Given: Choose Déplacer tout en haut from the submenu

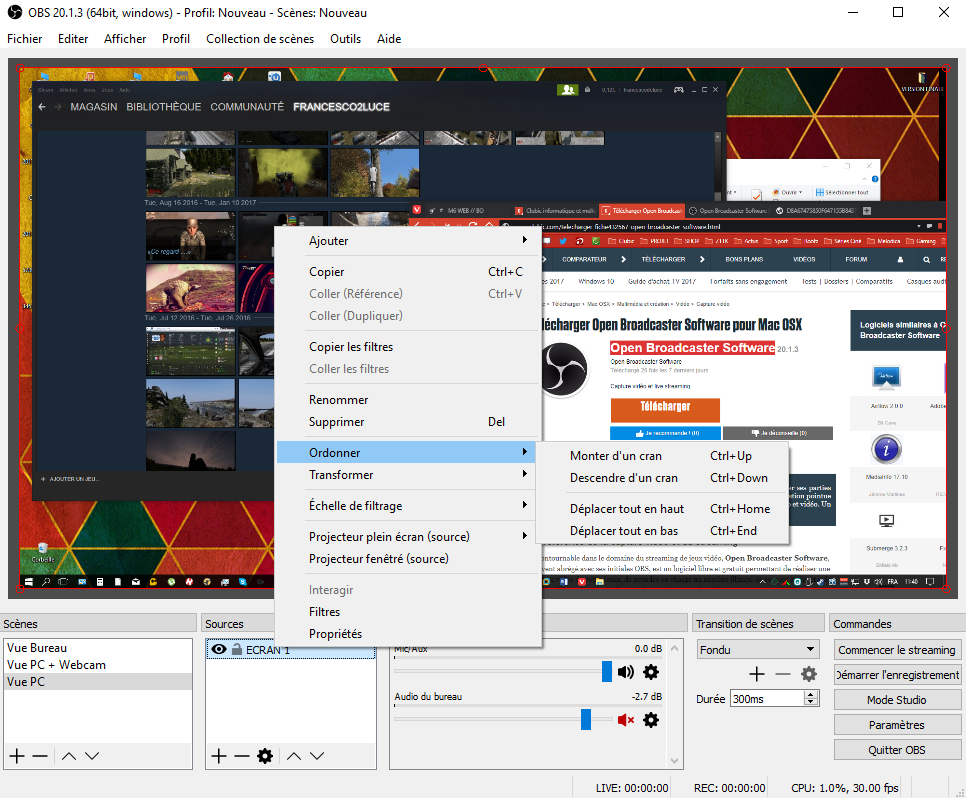Looking at the screenshot, I should (x=627, y=509).
